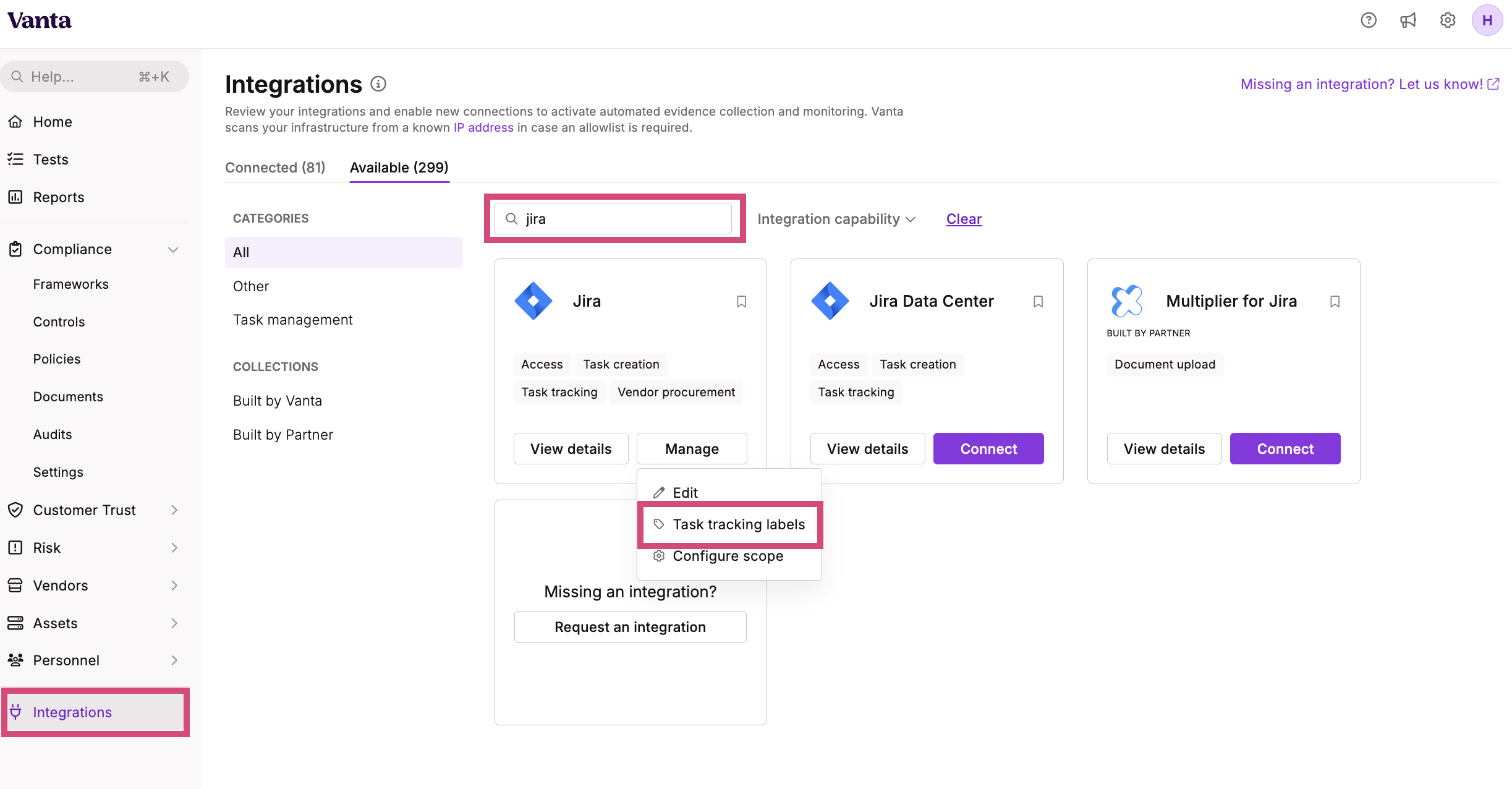Click View details on Jira Data Center
Viewport: 1512px width, 789px height.
(x=868, y=449)
